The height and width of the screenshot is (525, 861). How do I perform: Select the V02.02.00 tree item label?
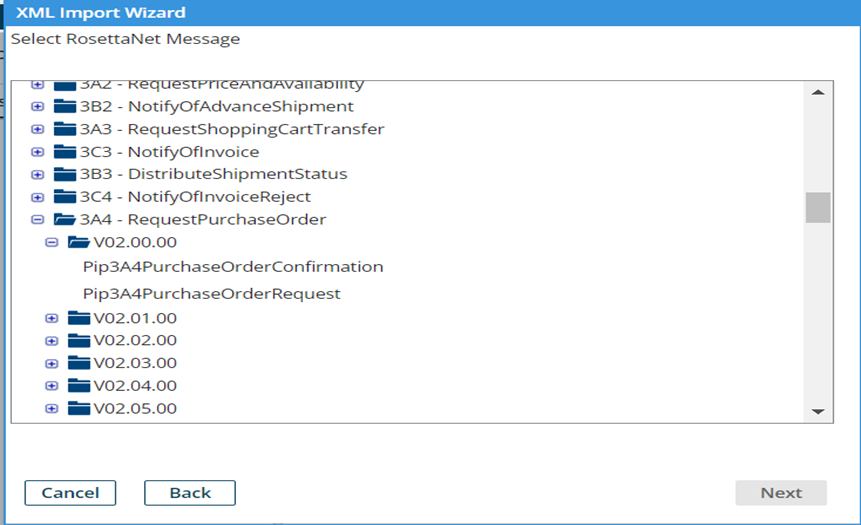point(135,341)
